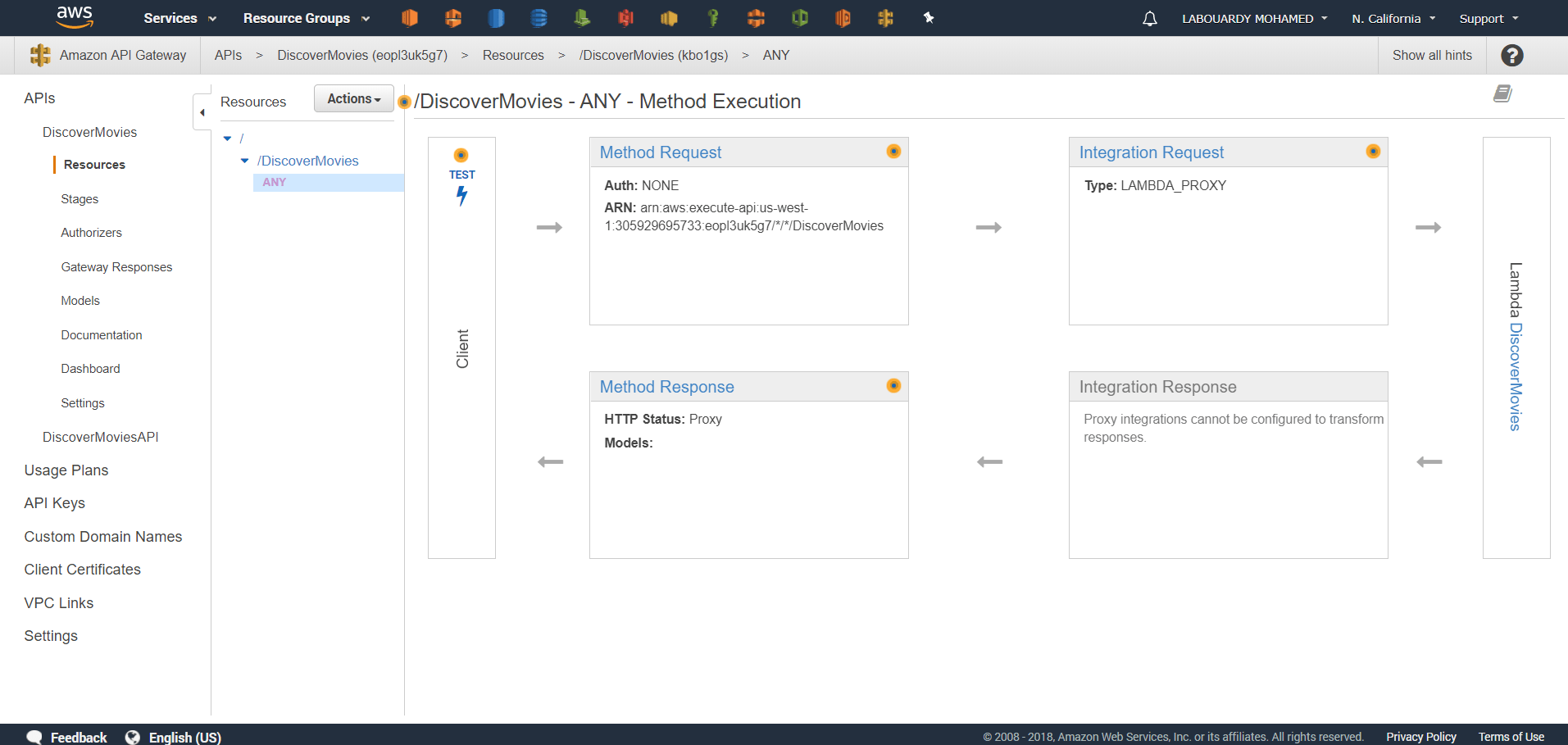Click the orange hint dot on Method Response
This screenshot has width=1568, height=745.
[x=893, y=385]
